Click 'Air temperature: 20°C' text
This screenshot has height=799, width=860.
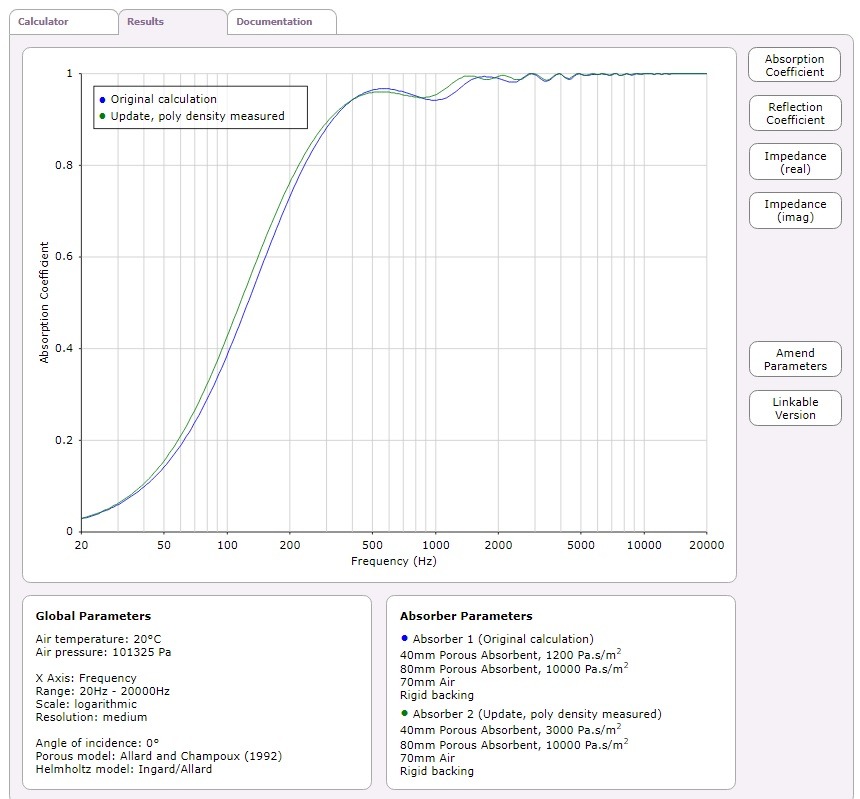pos(98,639)
